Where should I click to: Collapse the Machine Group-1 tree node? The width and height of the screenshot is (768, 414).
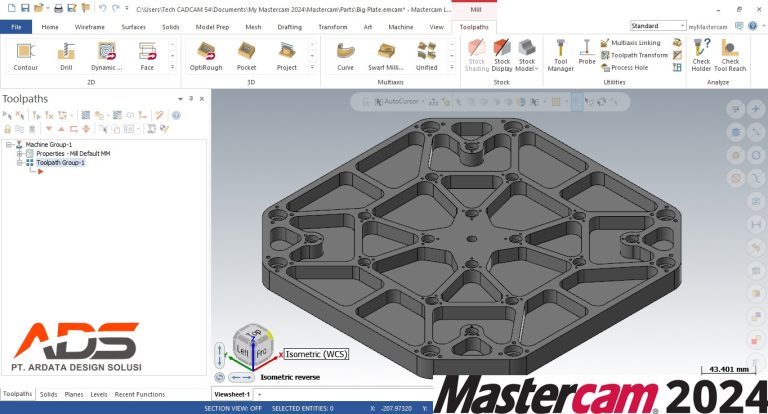[x=9, y=145]
